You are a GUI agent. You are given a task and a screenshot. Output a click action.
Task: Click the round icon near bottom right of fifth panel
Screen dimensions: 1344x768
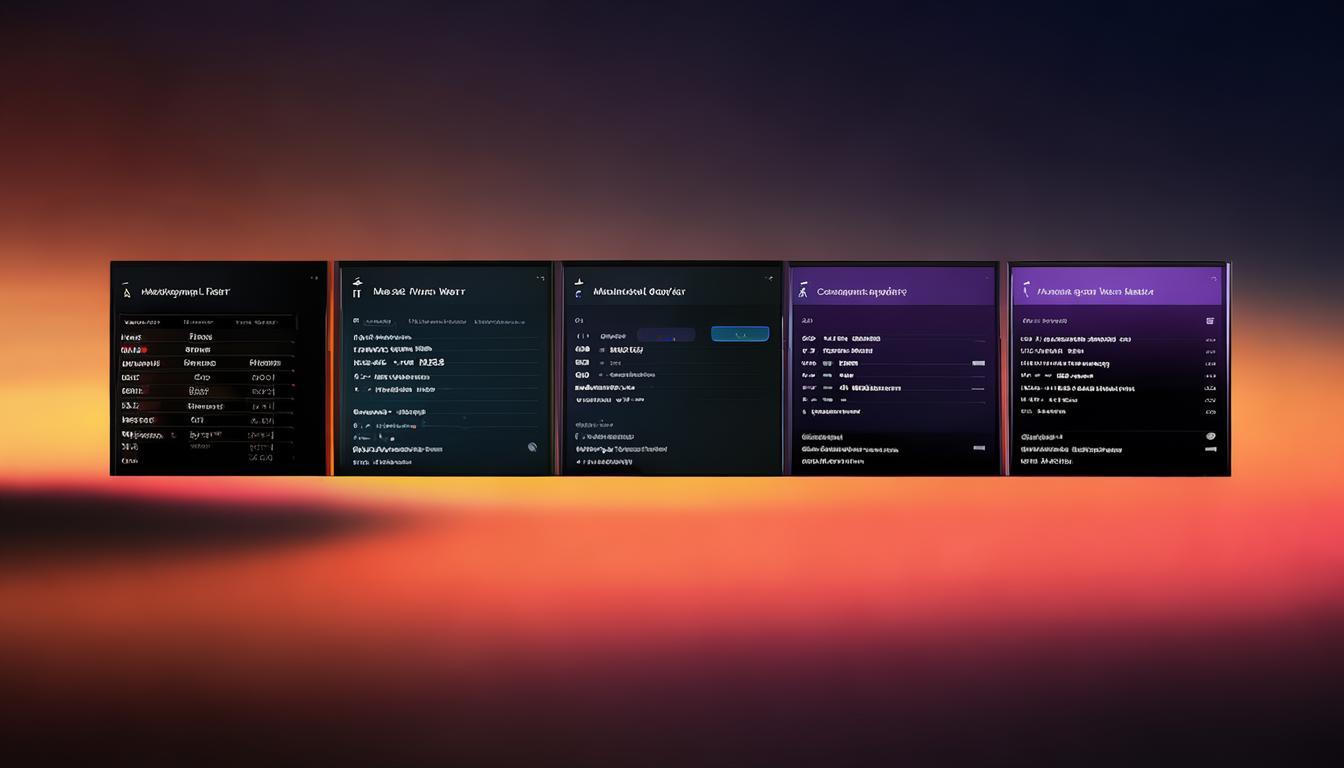(x=1210, y=436)
